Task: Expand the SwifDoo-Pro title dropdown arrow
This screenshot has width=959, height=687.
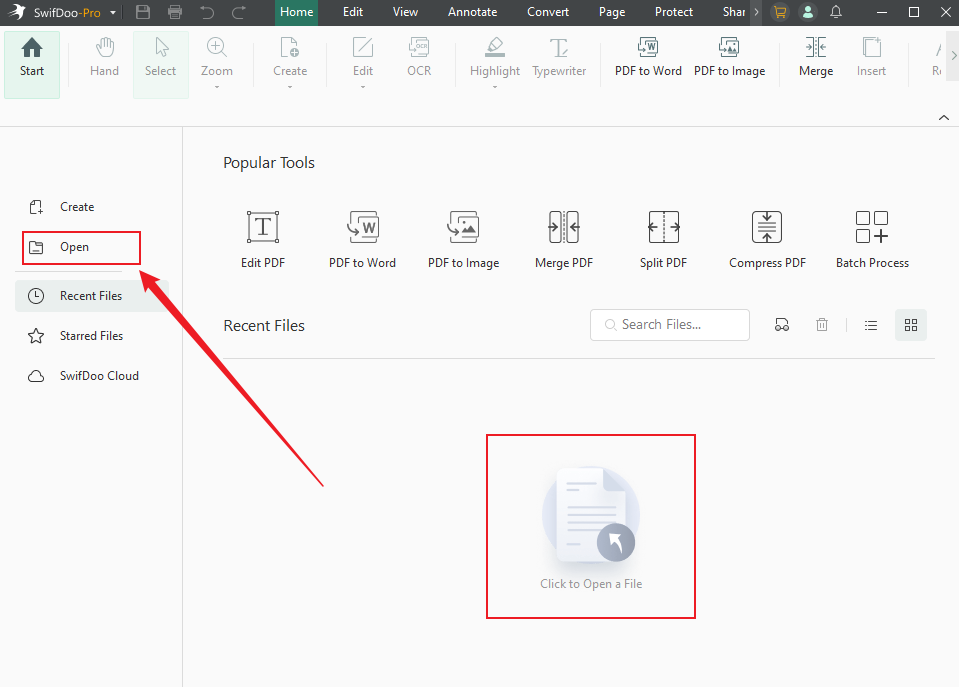Action: [113, 13]
